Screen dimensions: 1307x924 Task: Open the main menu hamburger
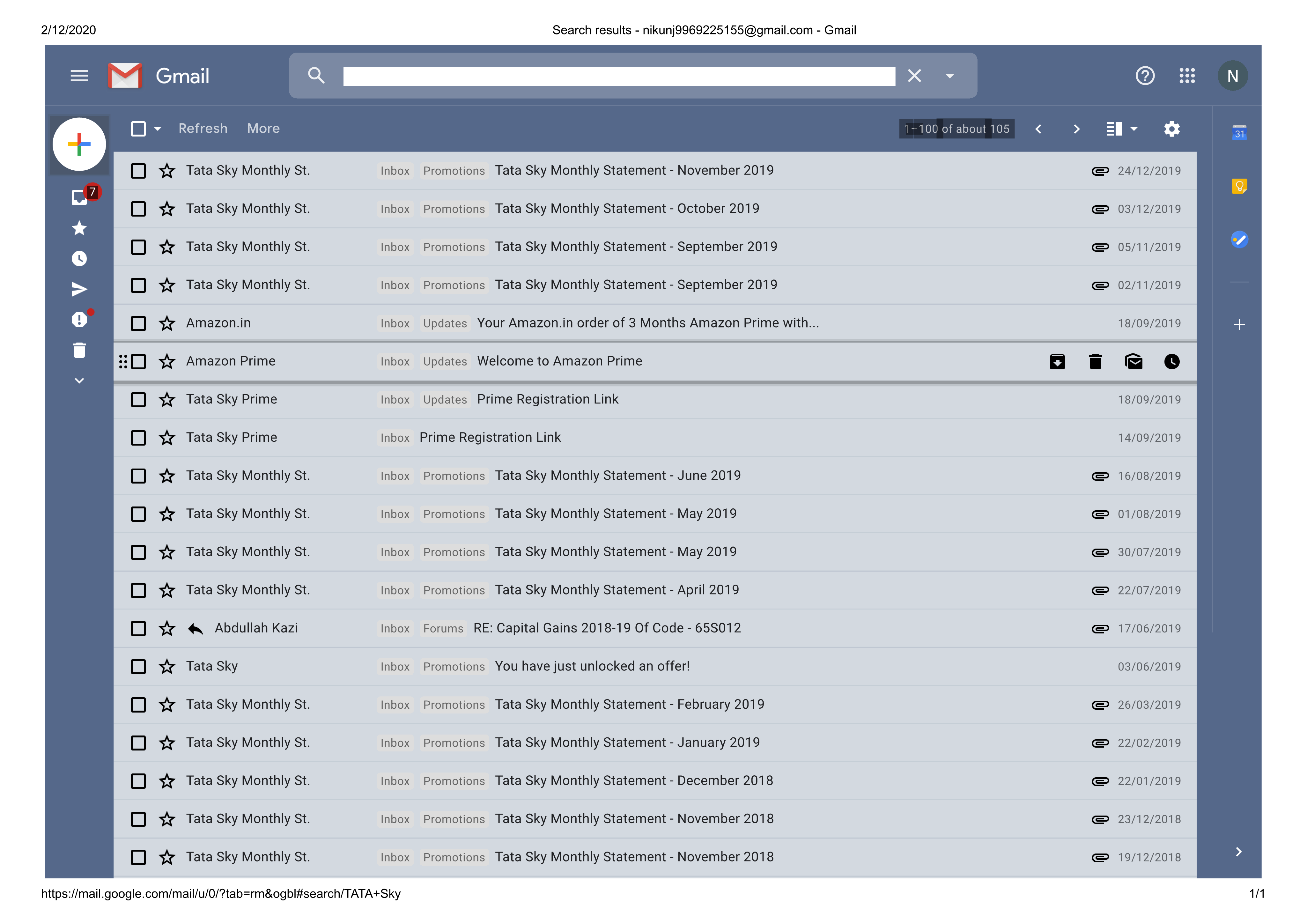click(79, 76)
